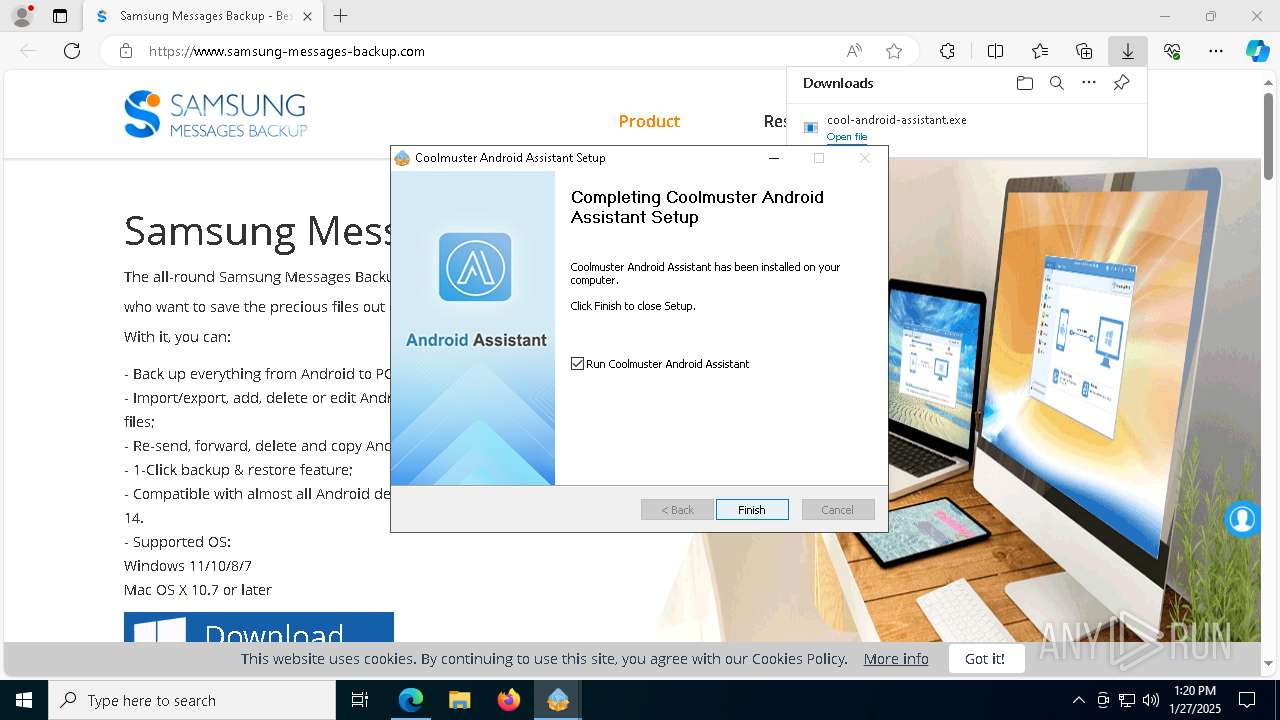The height and width of the screenshot is (720, 1280).
Task: Click the browser back arrow
Action: click(28, 51)
